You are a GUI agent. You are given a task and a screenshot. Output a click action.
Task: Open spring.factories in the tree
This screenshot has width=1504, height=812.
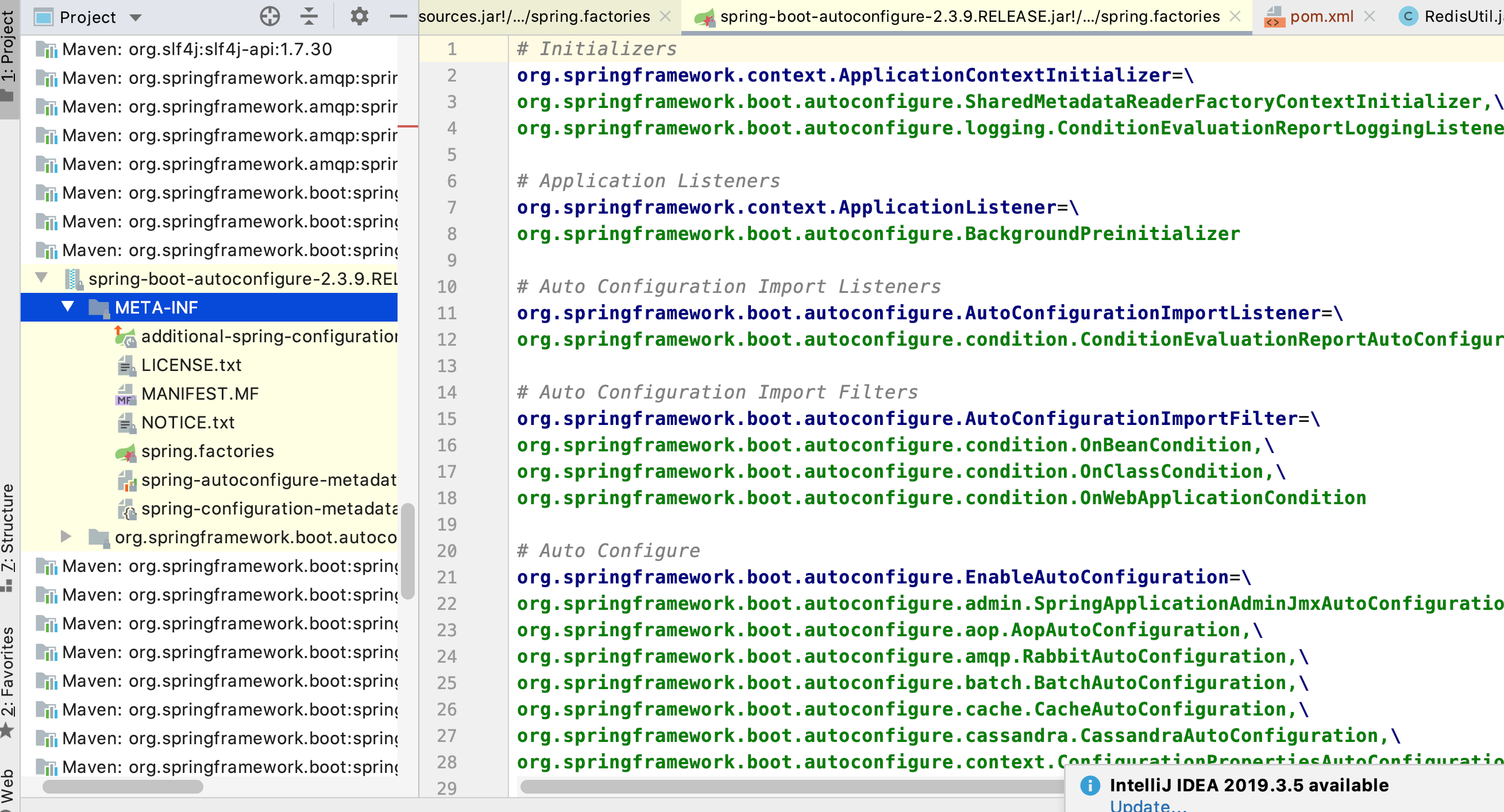[x=207, y=451]
